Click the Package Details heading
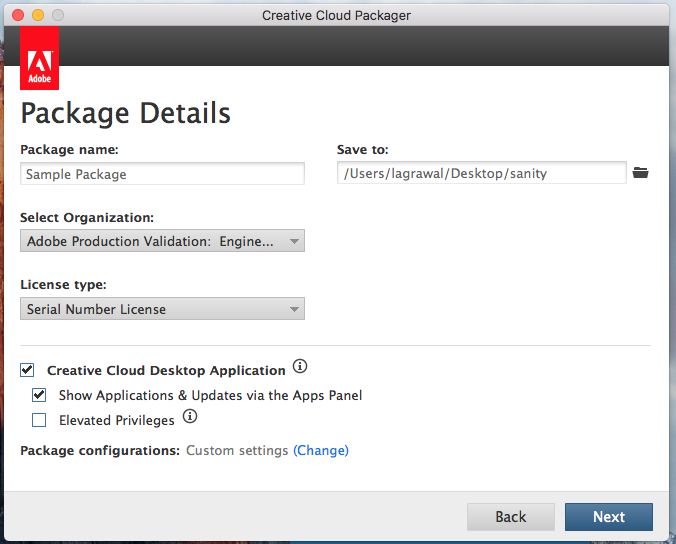 click(126, 113)
